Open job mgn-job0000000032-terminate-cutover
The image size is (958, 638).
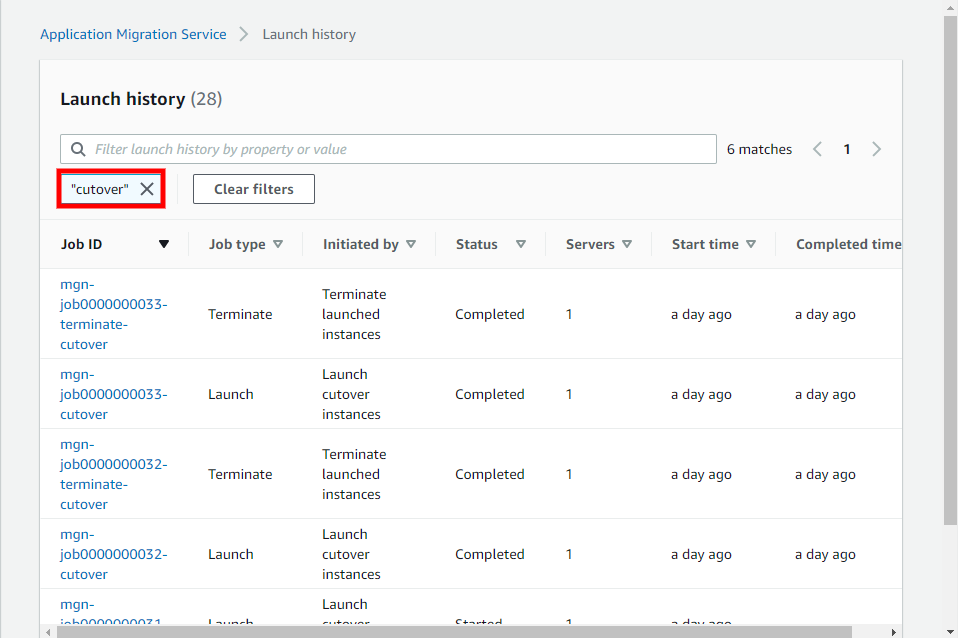[x=113, y=474]
